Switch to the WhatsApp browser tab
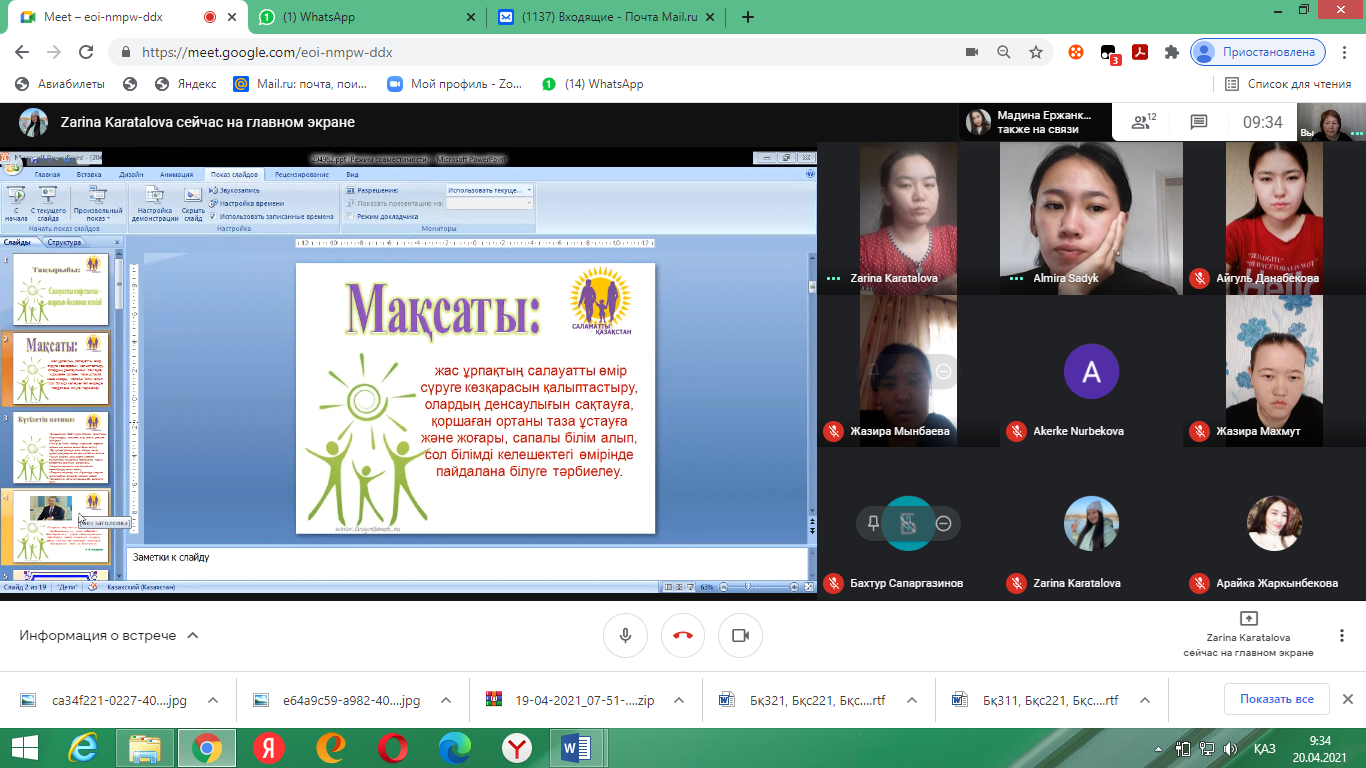 360,17
